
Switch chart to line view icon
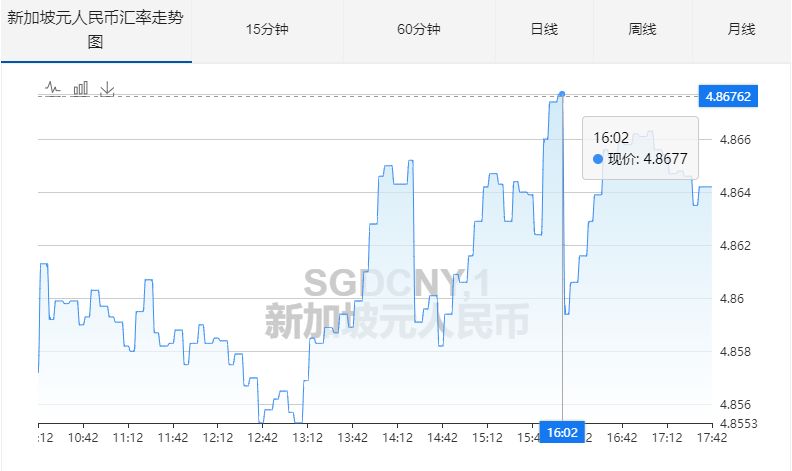tap(53, 89)
